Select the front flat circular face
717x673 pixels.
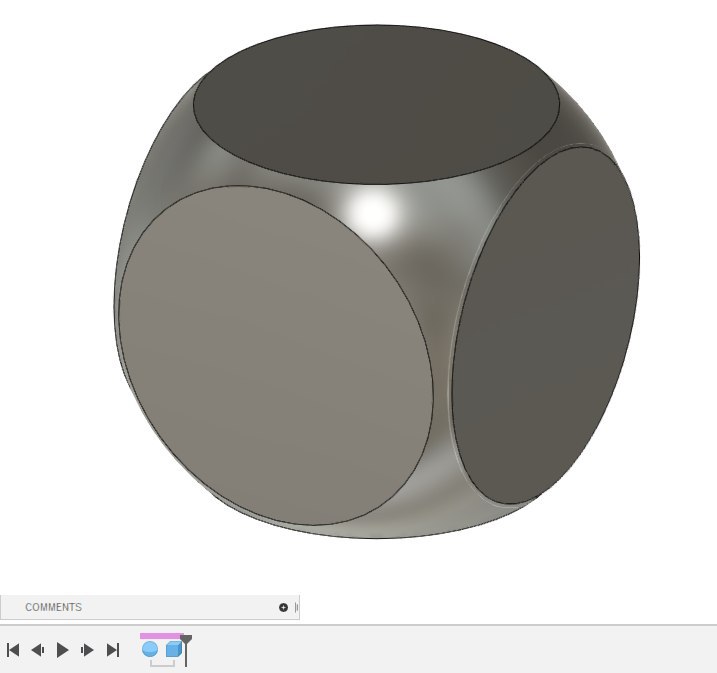(276, 355)
